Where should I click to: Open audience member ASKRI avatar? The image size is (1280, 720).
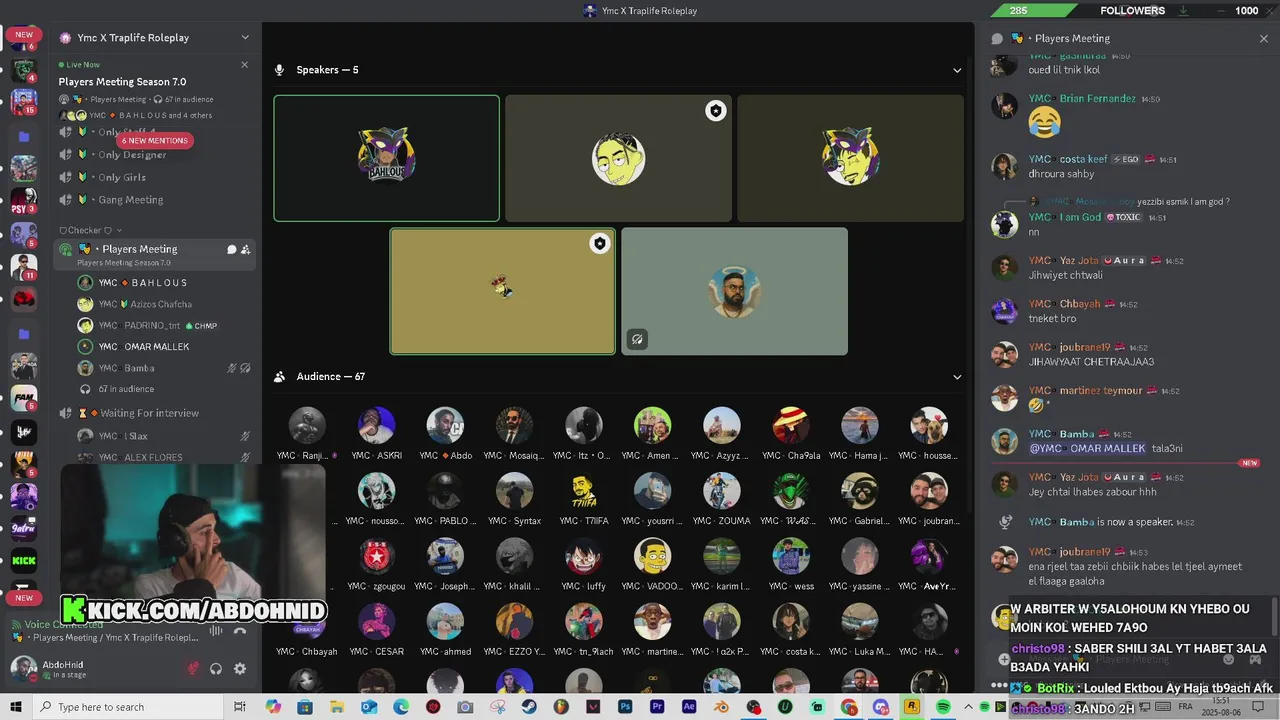pos(376,425)
